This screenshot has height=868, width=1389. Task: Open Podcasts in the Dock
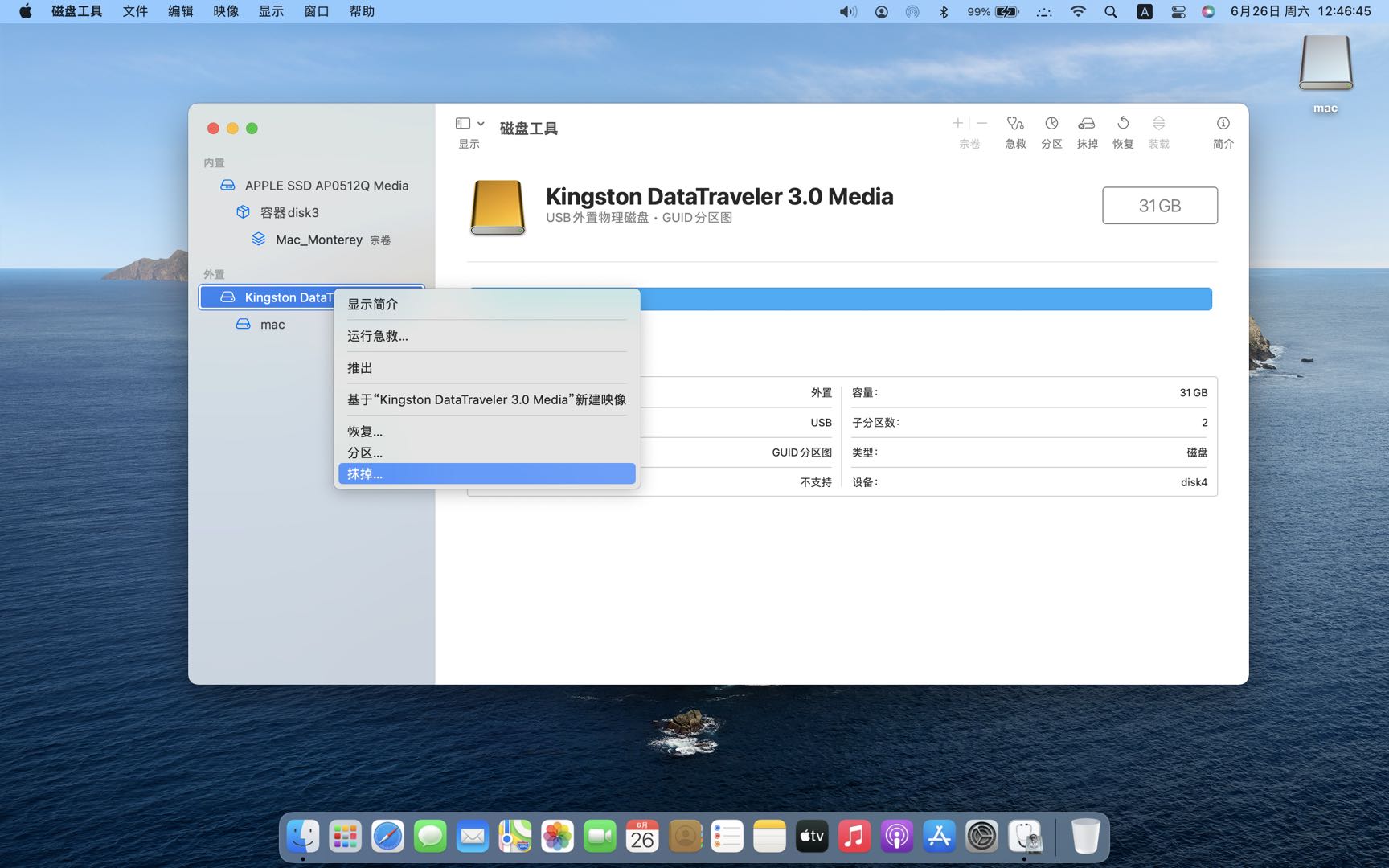[896, 837]
